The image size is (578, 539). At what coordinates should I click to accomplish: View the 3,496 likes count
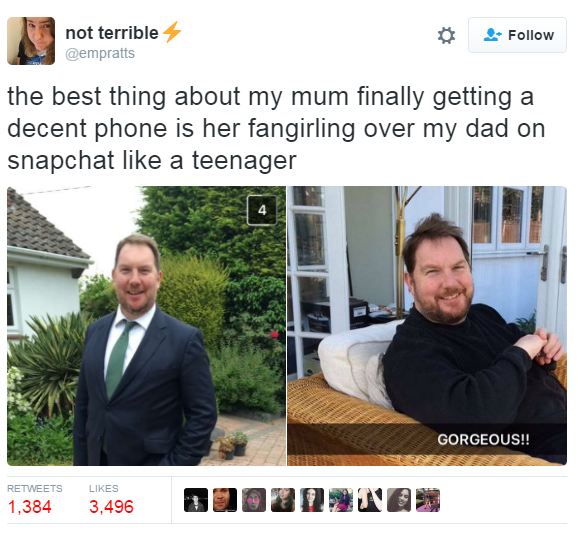[111, 507]
